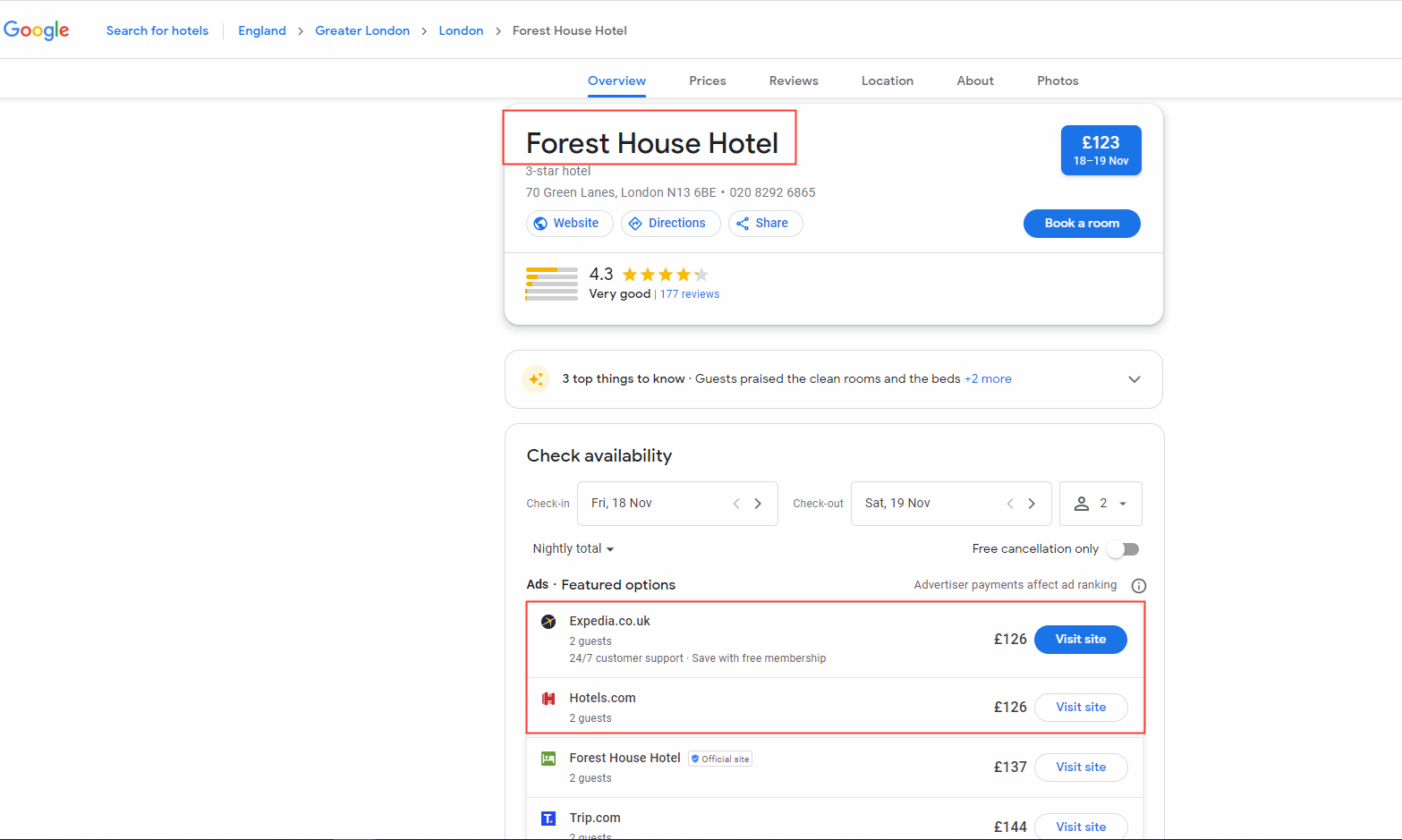Click the Hotels.com £126 price
This screenshot has height=840, width=1402.
coord(1010,708)
